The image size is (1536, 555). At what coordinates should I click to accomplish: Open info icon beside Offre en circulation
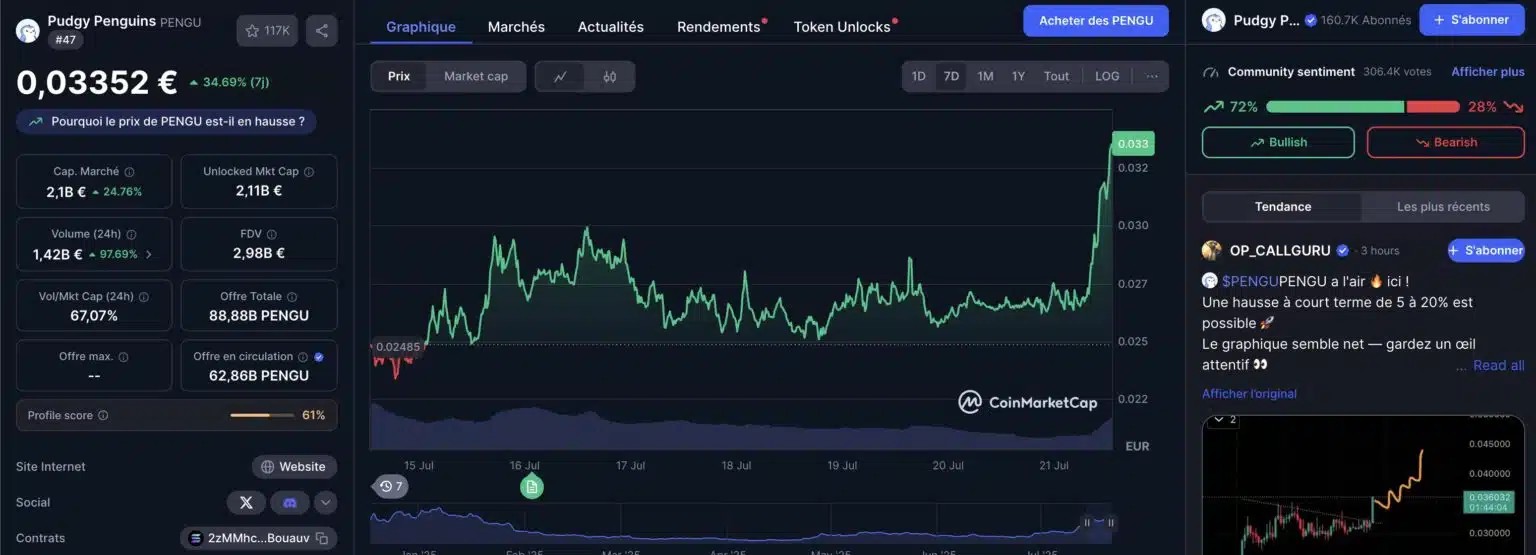coord(303,357)
